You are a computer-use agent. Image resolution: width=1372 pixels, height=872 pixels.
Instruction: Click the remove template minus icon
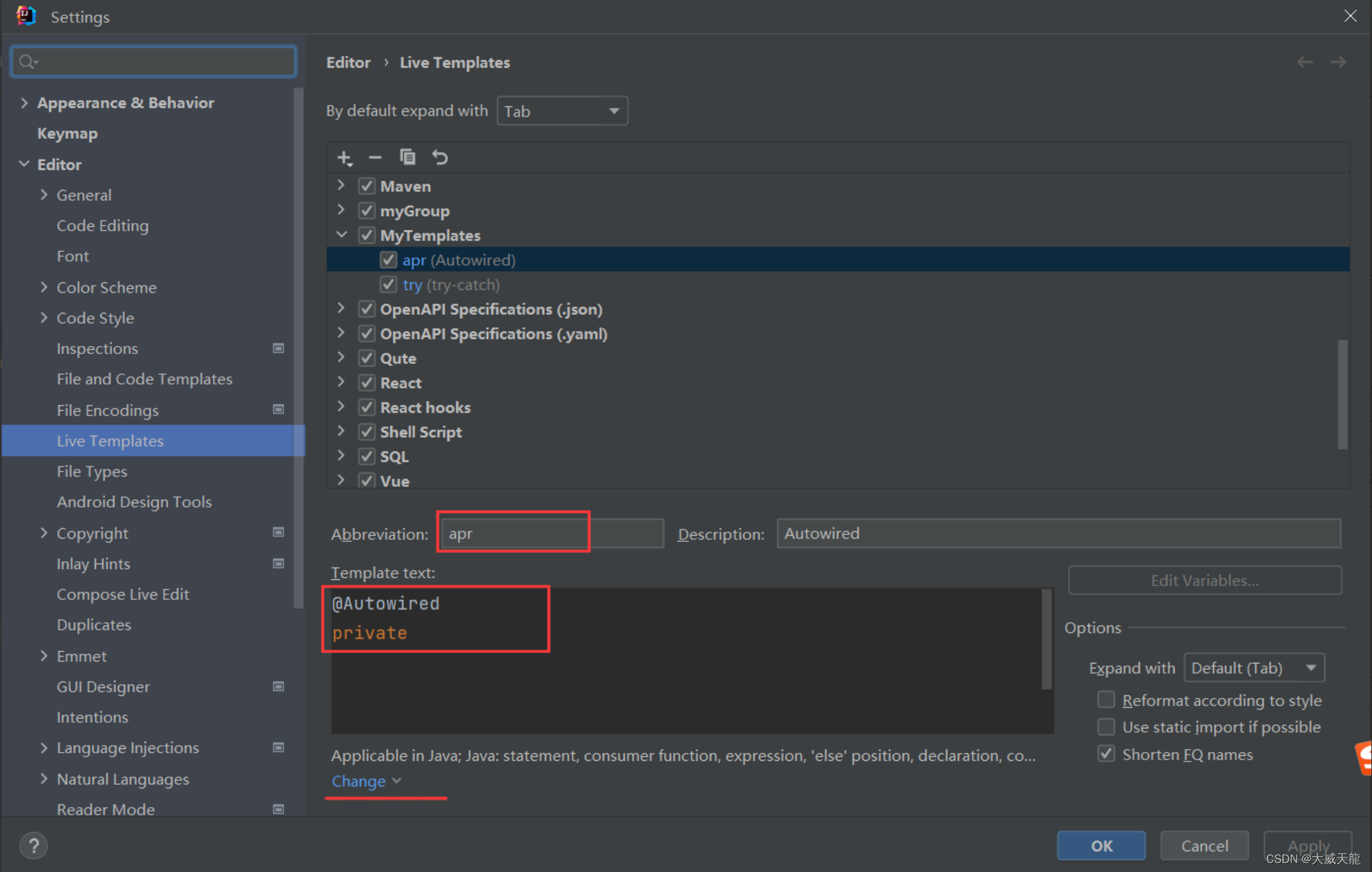coord(375,158)
